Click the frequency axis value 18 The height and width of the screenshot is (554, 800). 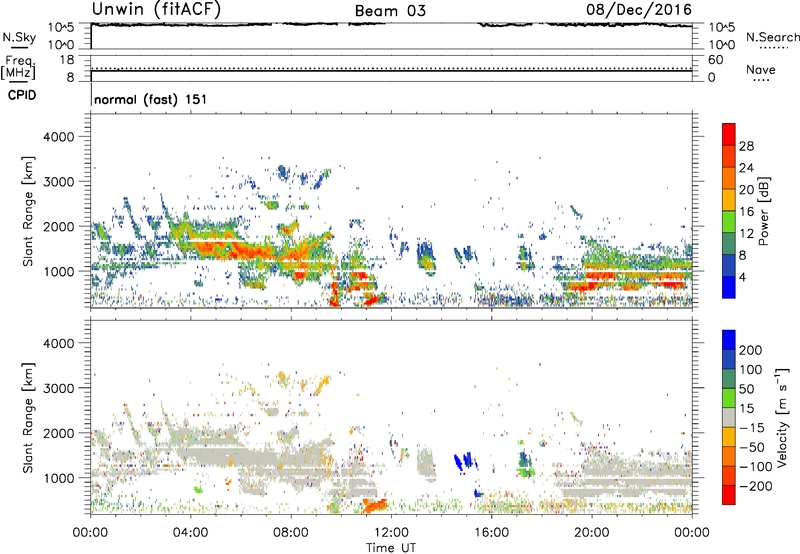click(x=67, y=60)
